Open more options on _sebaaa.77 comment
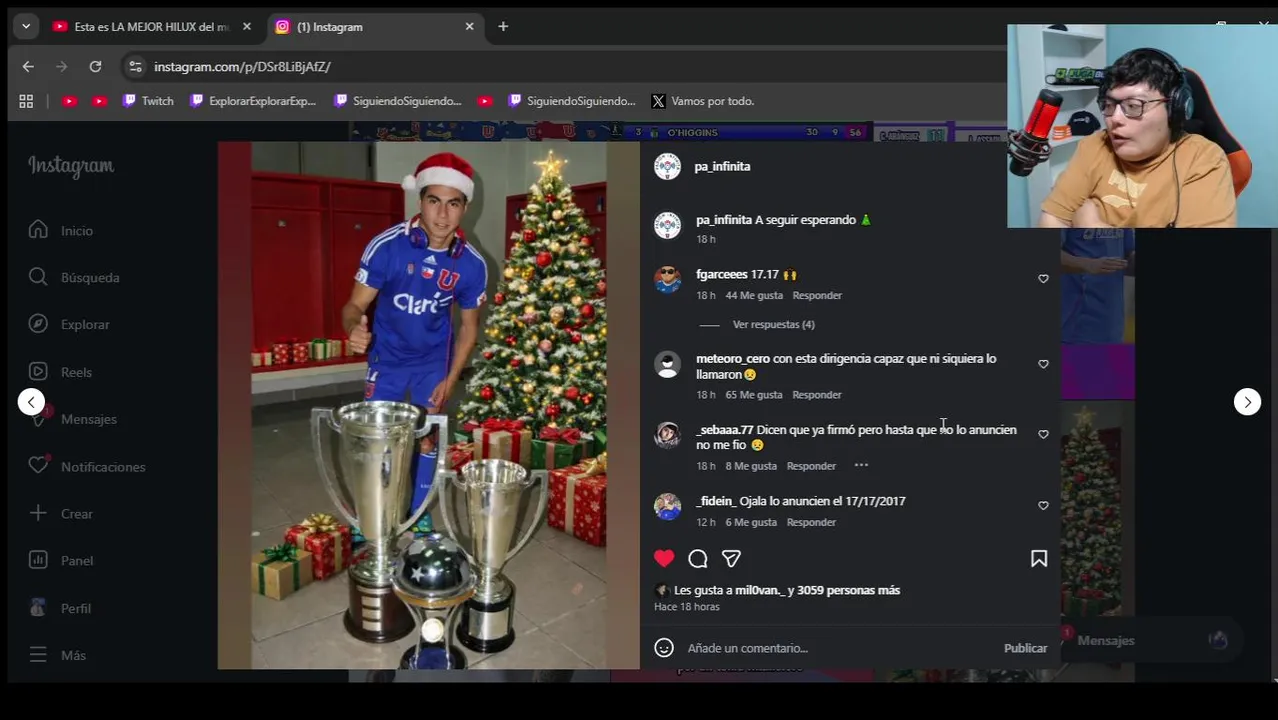This screenshot has width=1278, height=720. [861, 465]
